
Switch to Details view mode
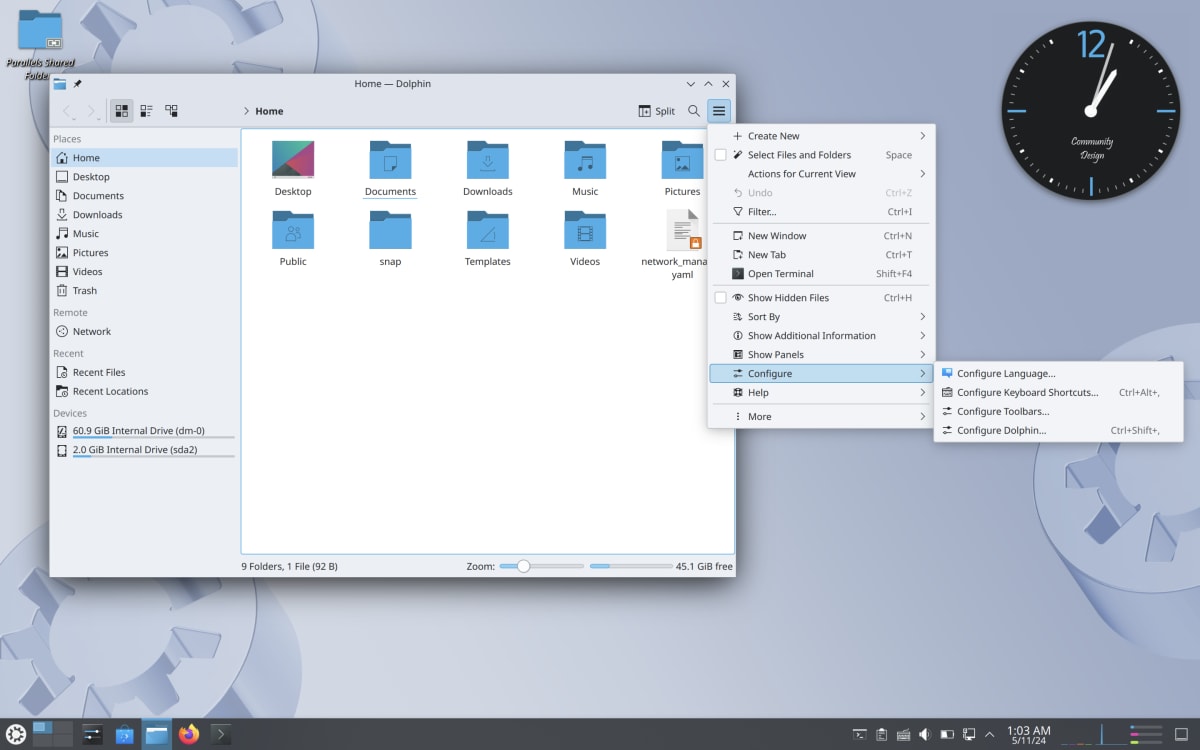pyautogui.click(x=171, y=111)
